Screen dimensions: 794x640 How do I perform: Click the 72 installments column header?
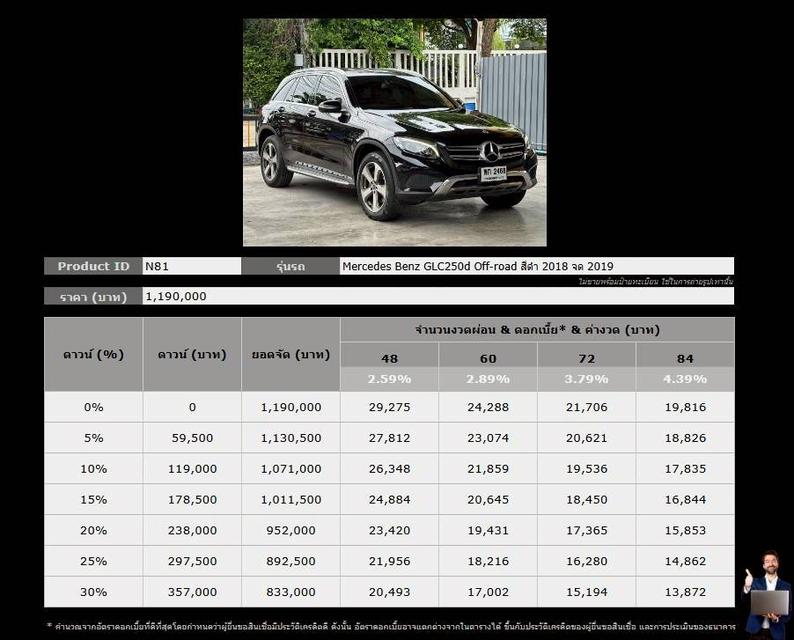[586, 358]
